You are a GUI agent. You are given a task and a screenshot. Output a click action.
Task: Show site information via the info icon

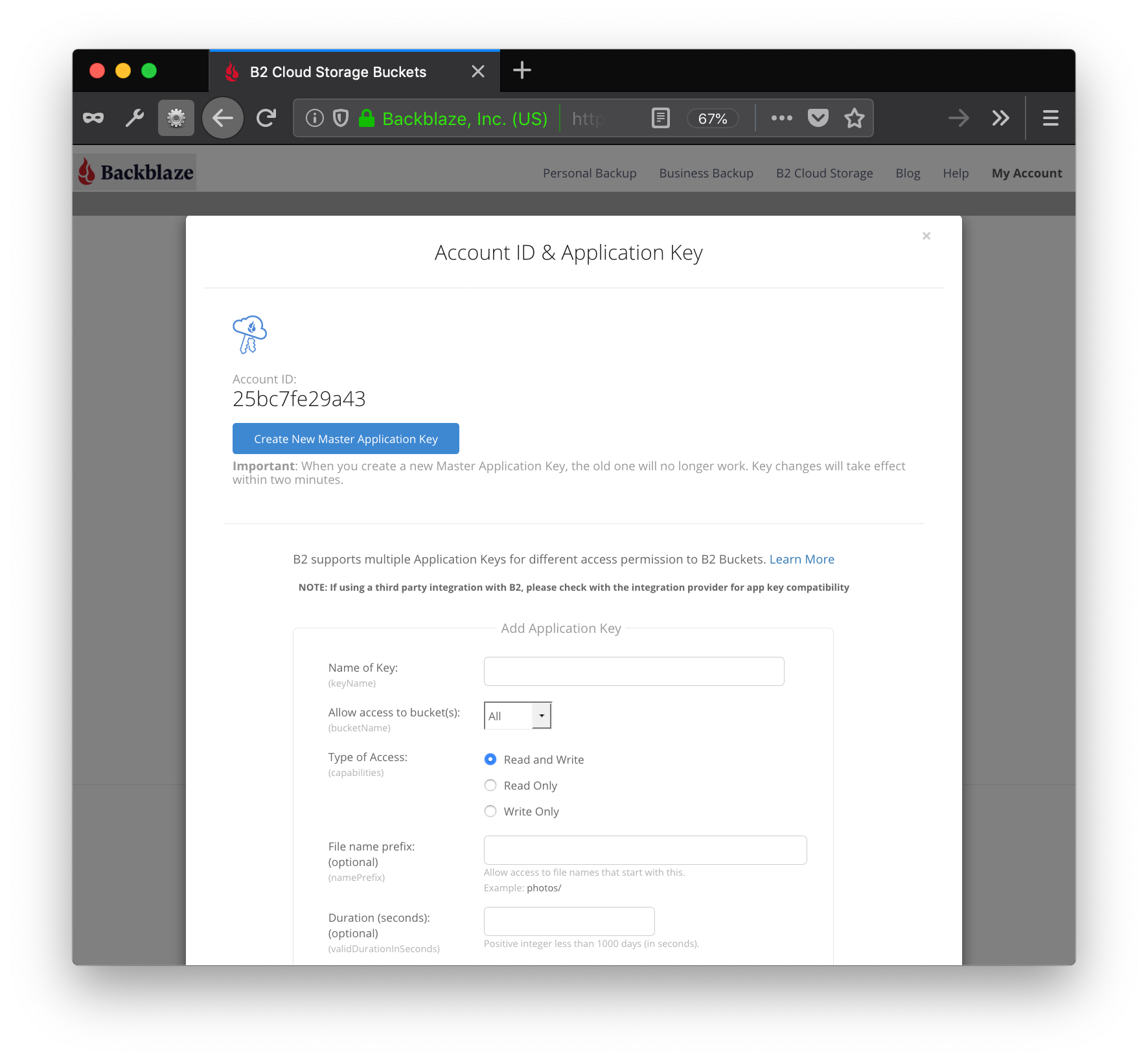315,118
